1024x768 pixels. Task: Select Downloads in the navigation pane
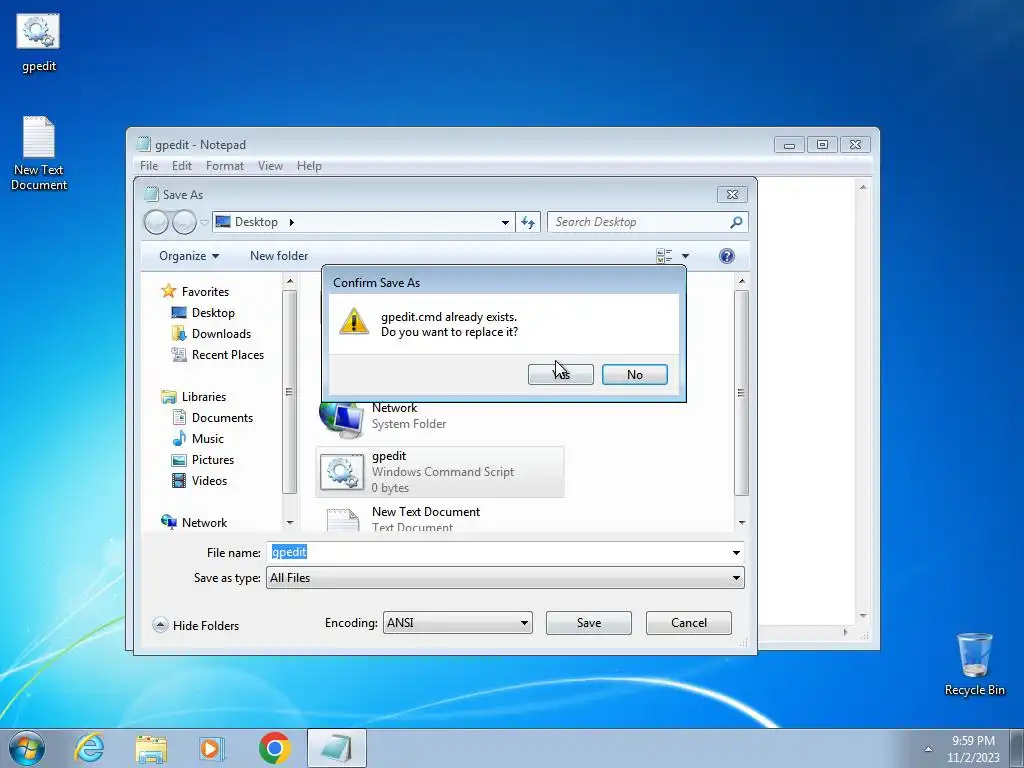221,334
